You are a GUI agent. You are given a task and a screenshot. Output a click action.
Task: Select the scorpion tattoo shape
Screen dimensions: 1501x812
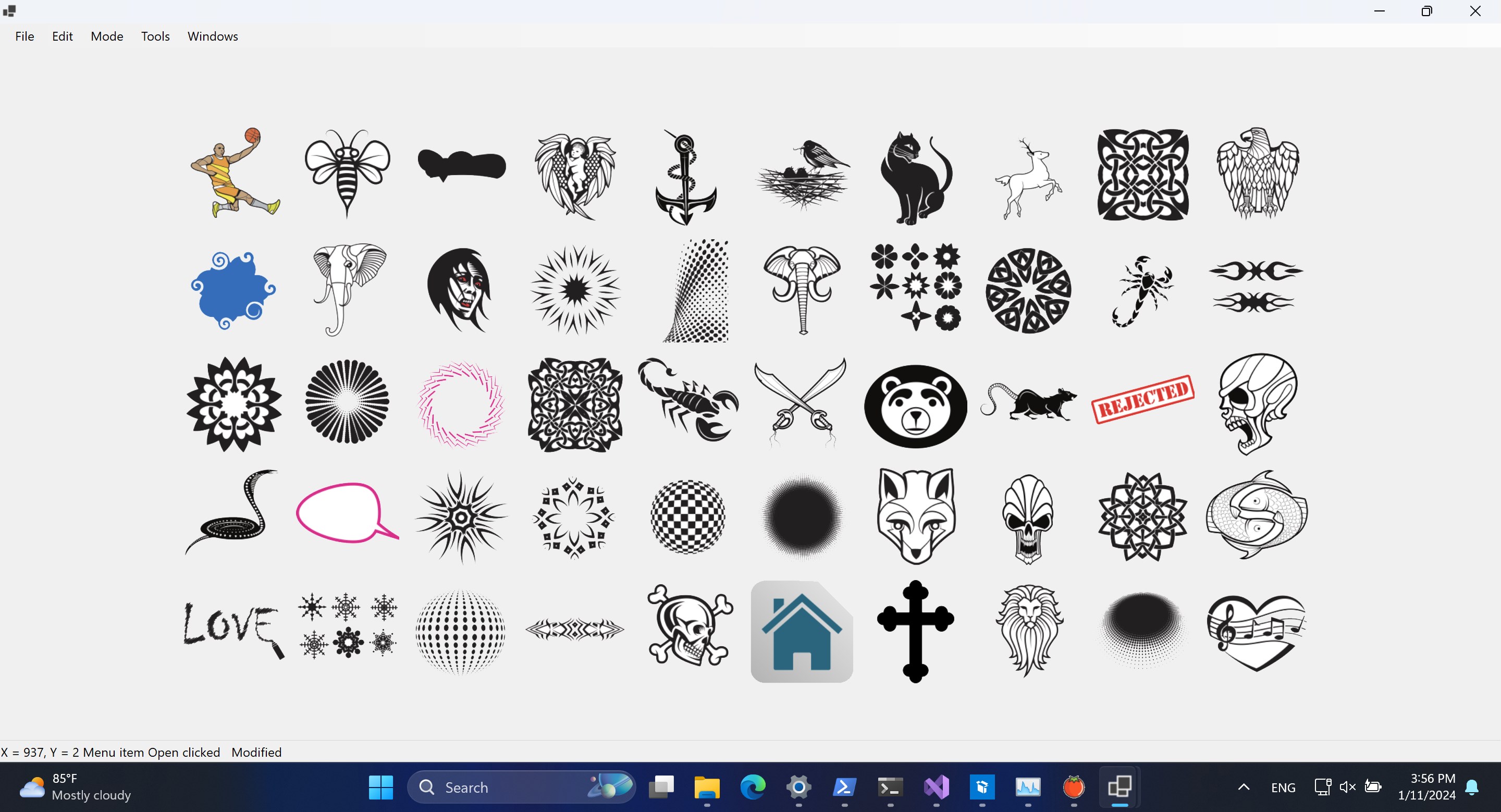690,403
